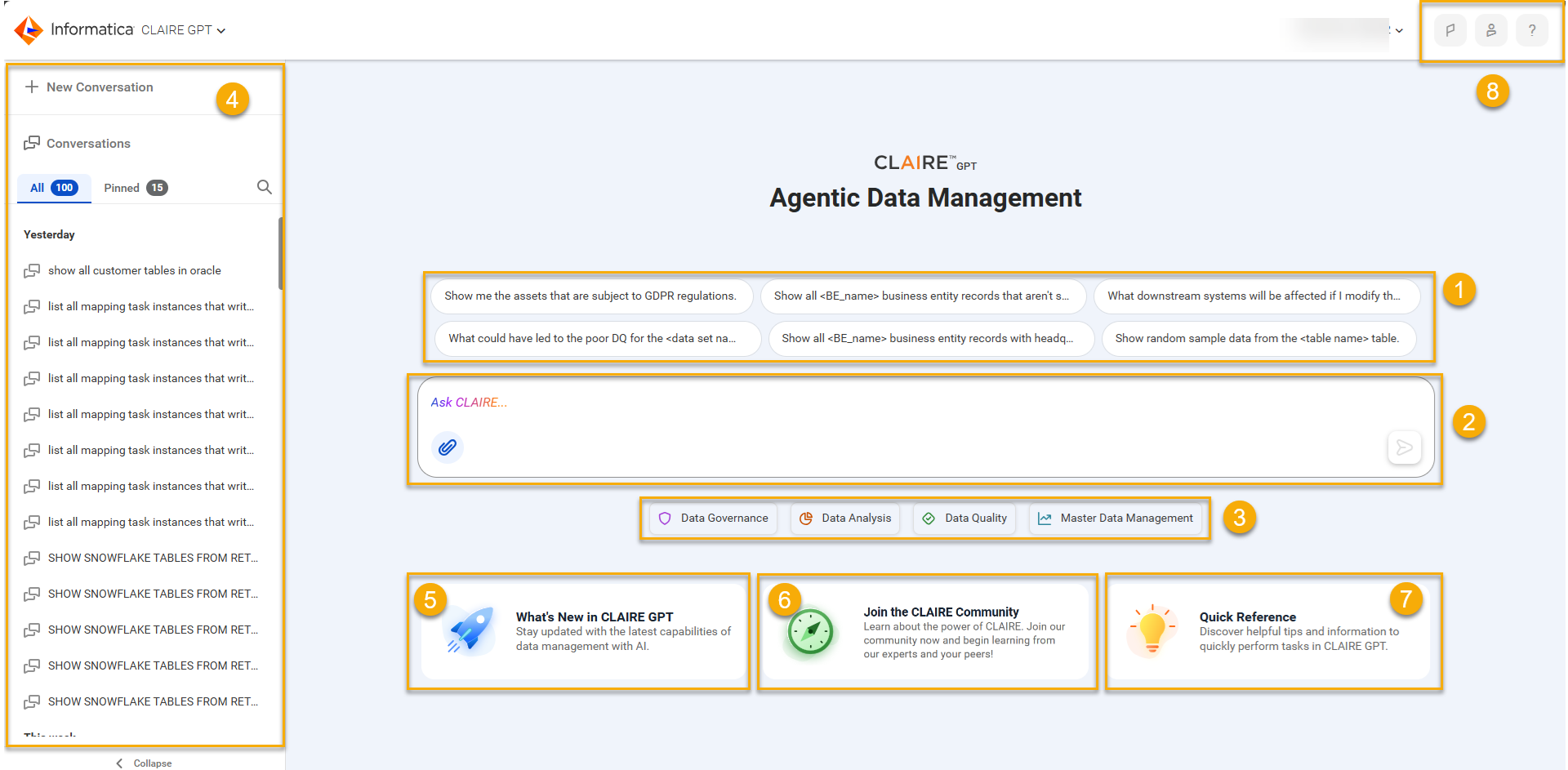This screenshot has height=770, width=1568.
Task: Start a New Conversation
Action: click(89, 87)
